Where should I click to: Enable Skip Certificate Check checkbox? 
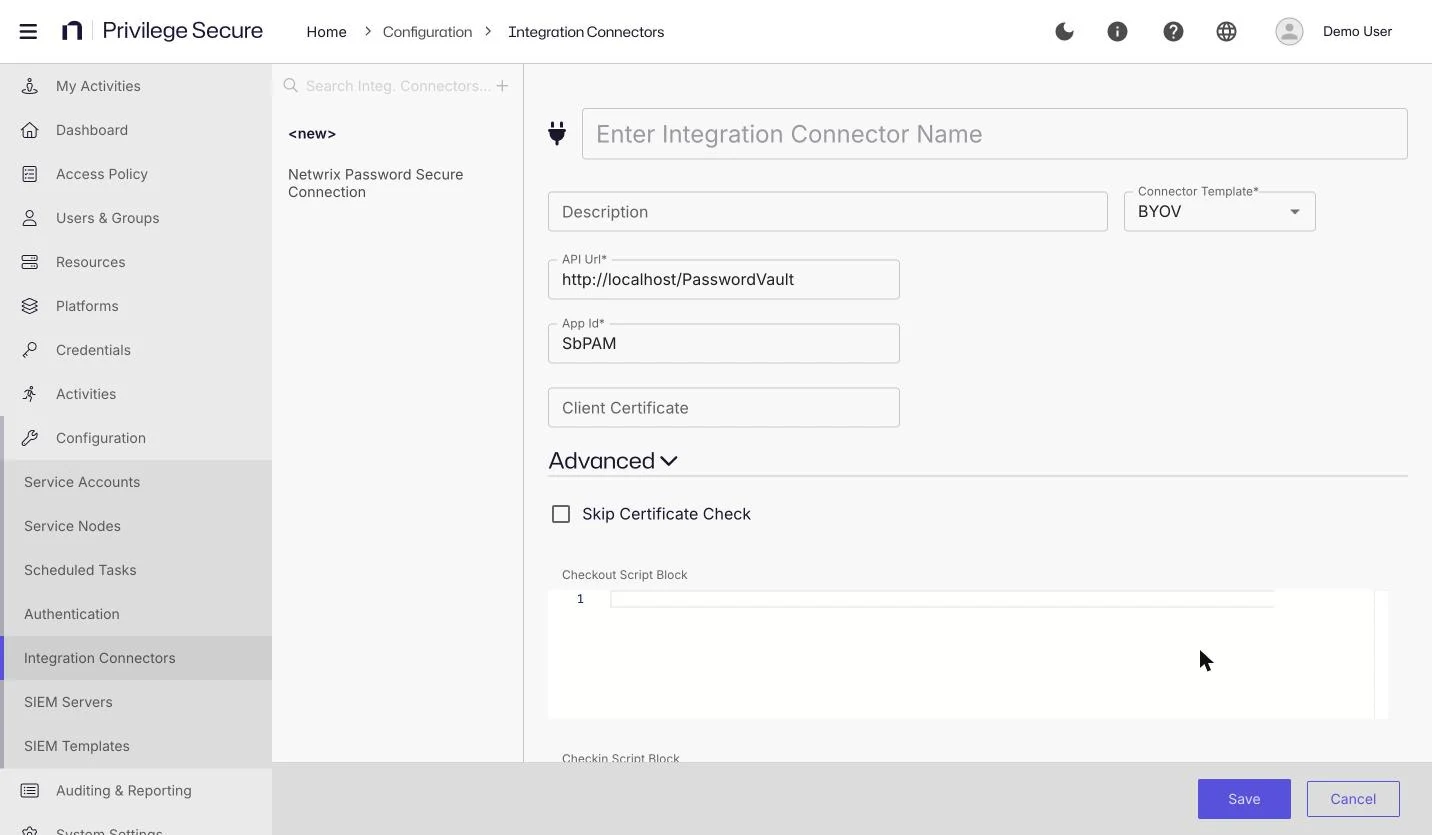tap(561, 514)
